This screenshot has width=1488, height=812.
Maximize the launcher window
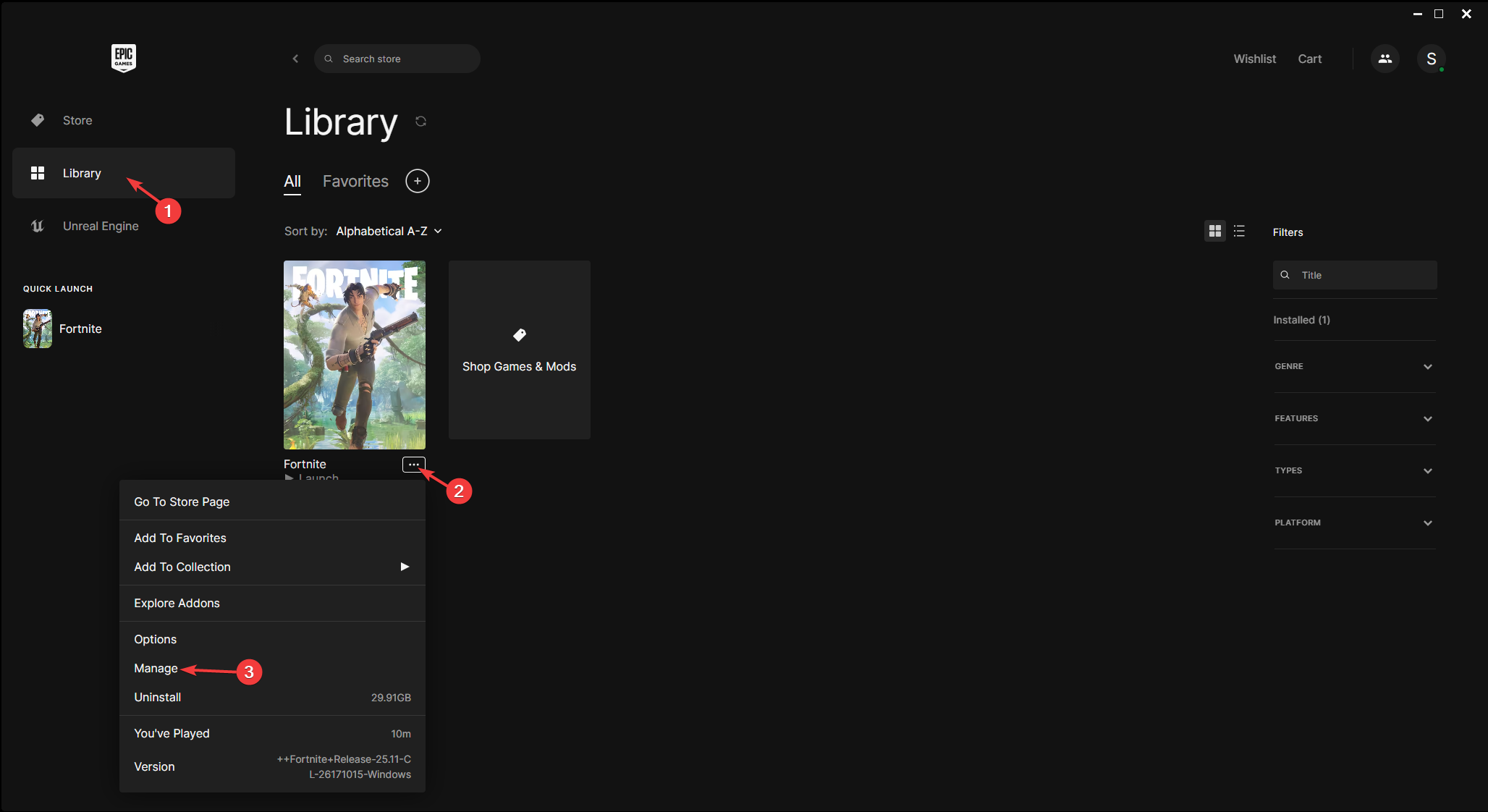click(x=1439, y=14)
